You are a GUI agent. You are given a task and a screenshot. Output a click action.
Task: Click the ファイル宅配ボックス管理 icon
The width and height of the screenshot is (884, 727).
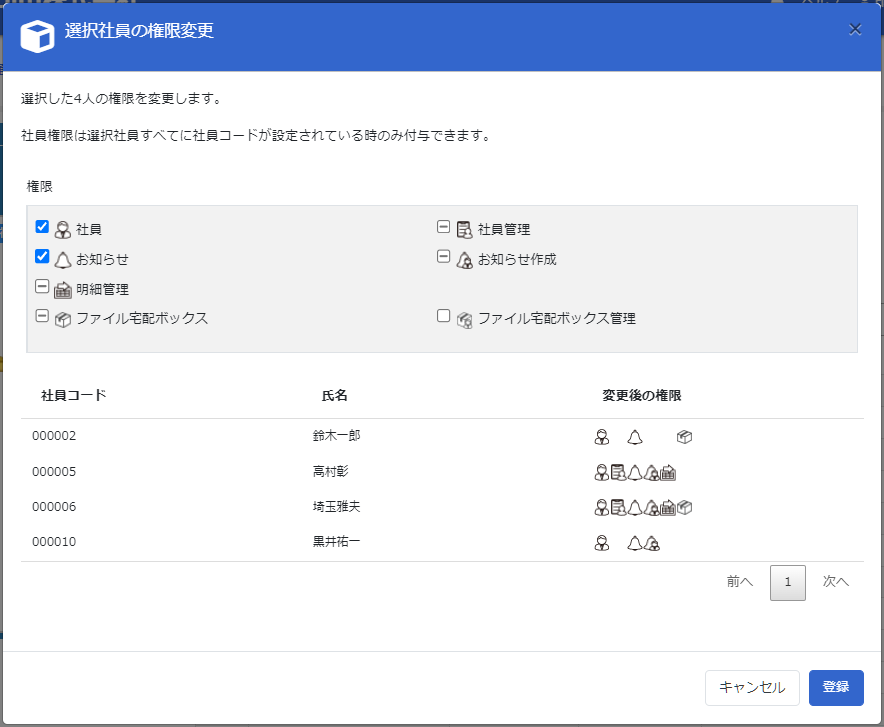coord(464,320)
